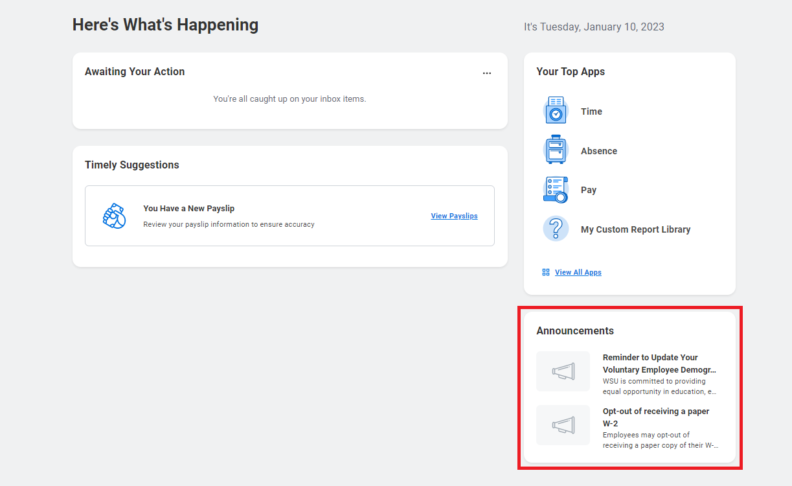Select the Pay label in Top Apps
The width and height of the screenshot is (792, 486).
click(589, 190)
